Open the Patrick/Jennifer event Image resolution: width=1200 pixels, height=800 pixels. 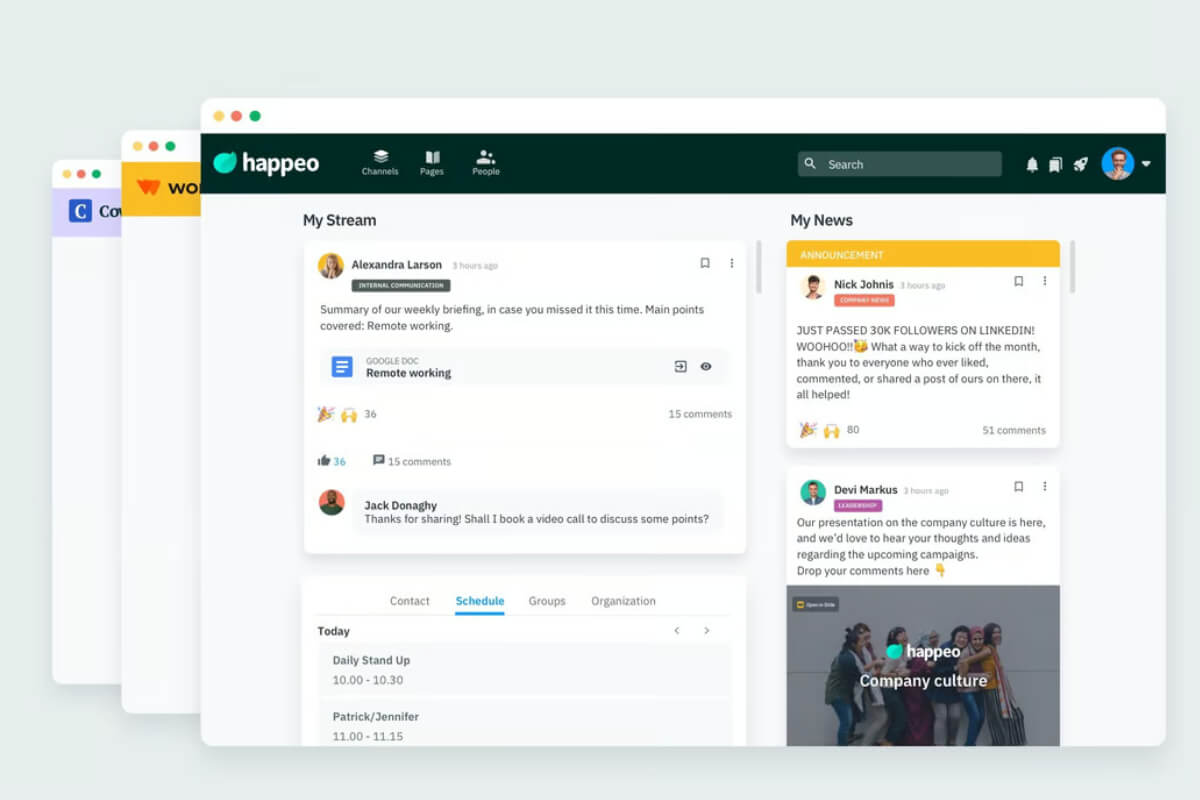point(525,722)
